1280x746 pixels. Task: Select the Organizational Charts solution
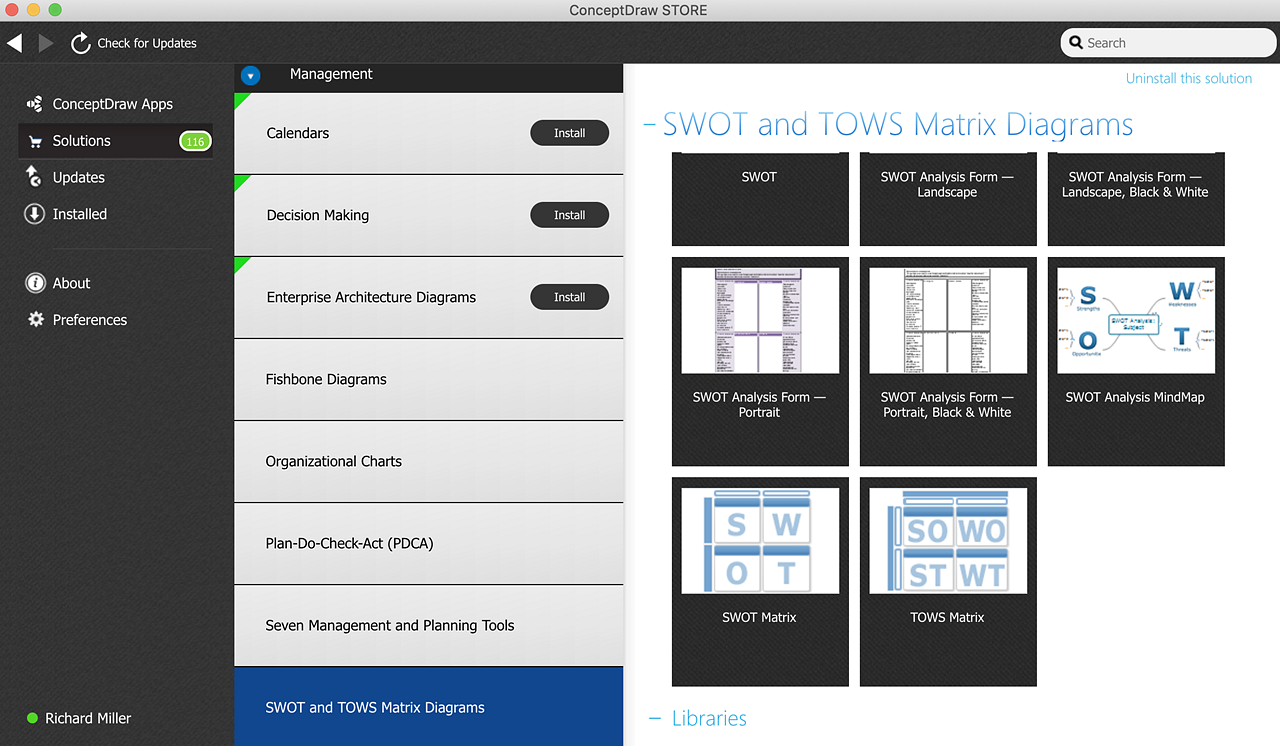pyautogui.click(x=428, y=461)
